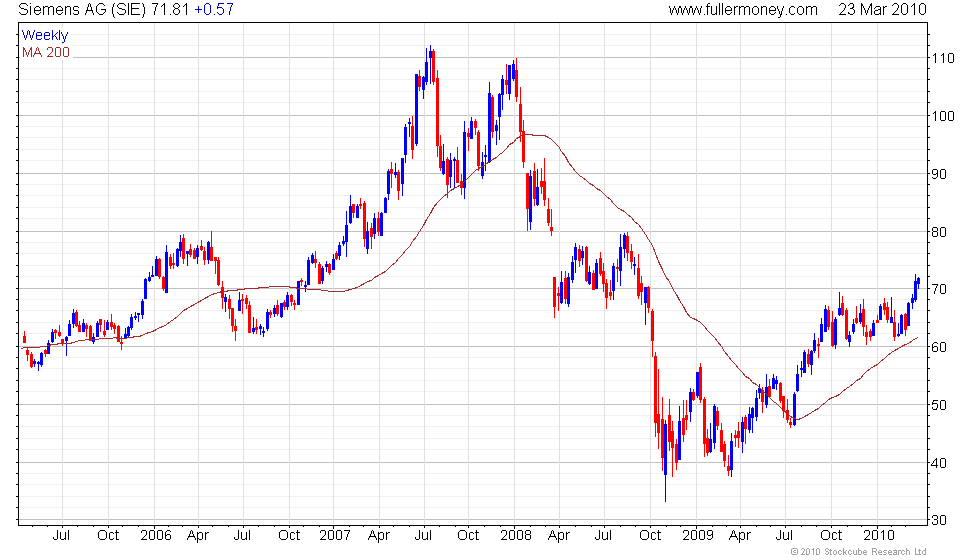Click the 40 price axis label
Screen dimensions: 980x560
[x=939, y=463]
